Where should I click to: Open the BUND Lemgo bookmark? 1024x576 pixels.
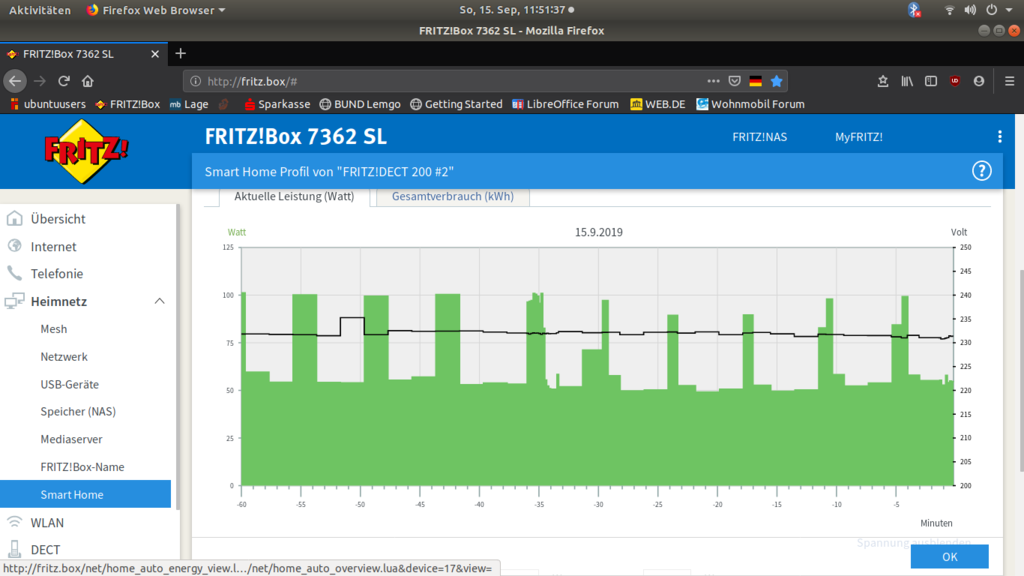[x=360, y=104]
